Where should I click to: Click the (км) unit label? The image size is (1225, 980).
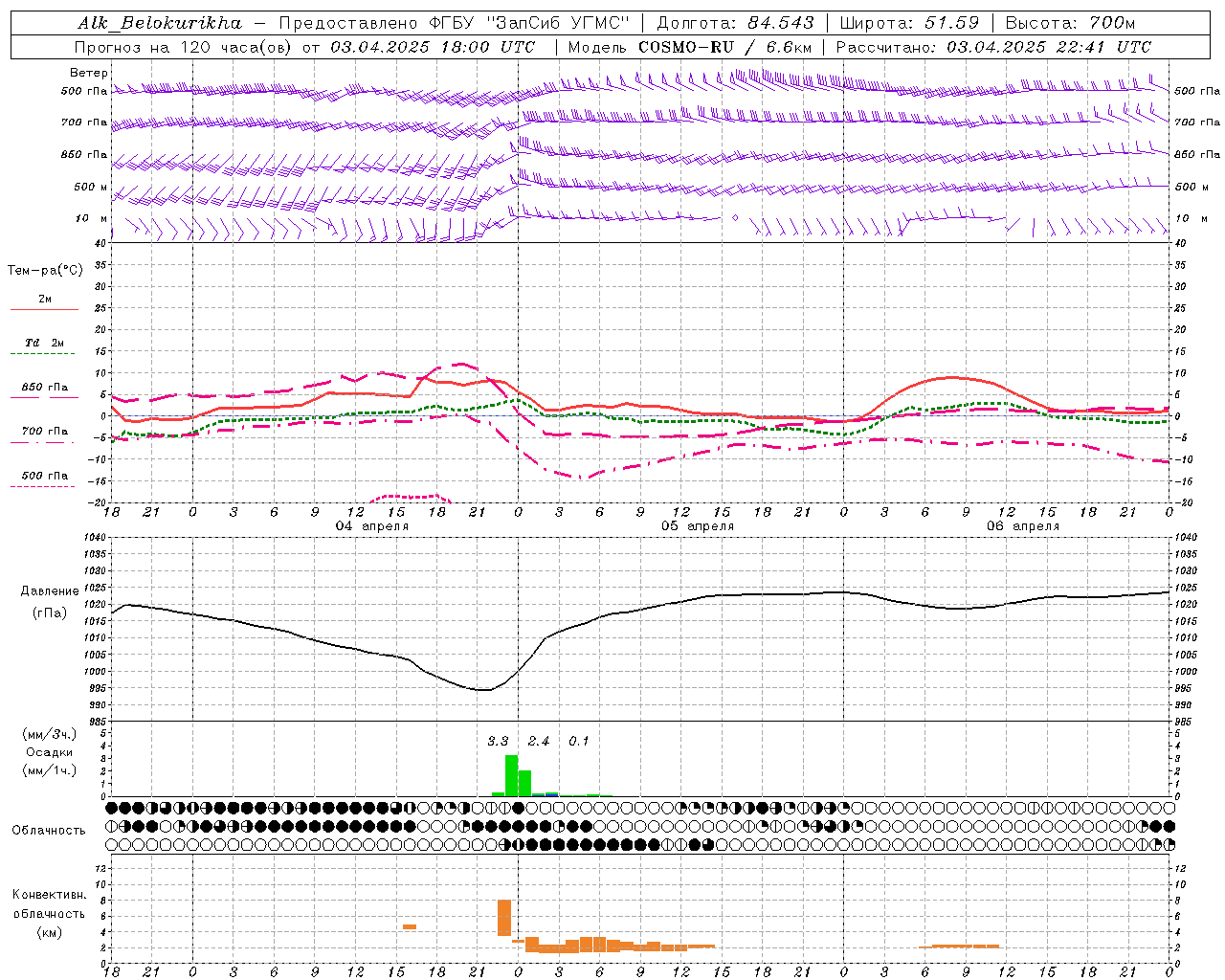[50, 932]
